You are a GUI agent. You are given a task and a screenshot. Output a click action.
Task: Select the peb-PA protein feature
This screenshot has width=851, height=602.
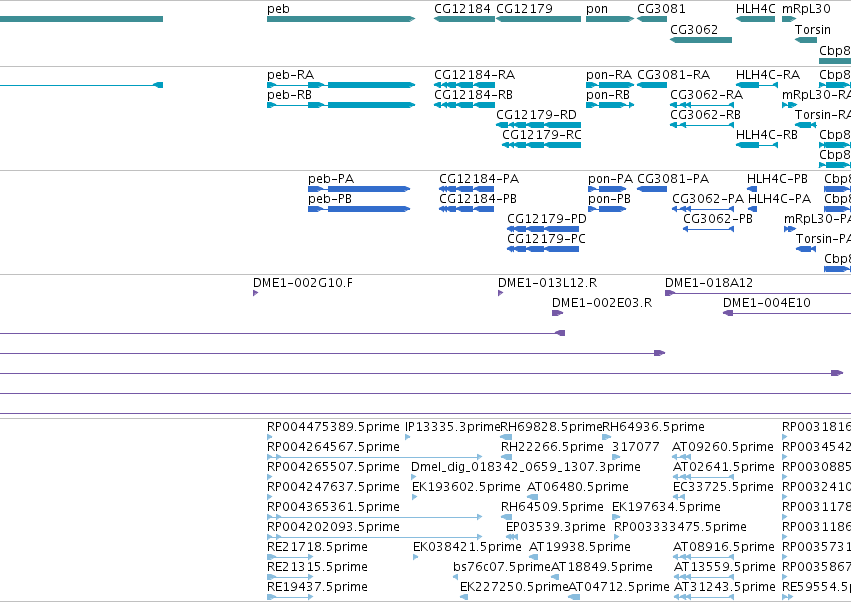click(x=359, y=189)
